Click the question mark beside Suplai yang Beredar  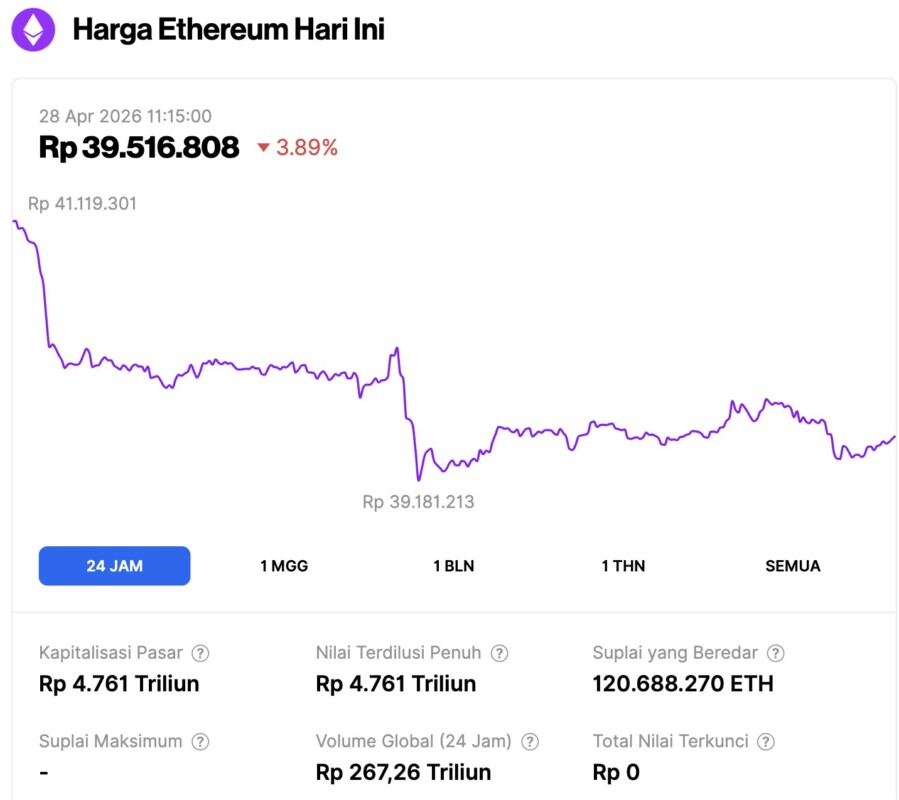pyautogui.click(x=775, y=653)
